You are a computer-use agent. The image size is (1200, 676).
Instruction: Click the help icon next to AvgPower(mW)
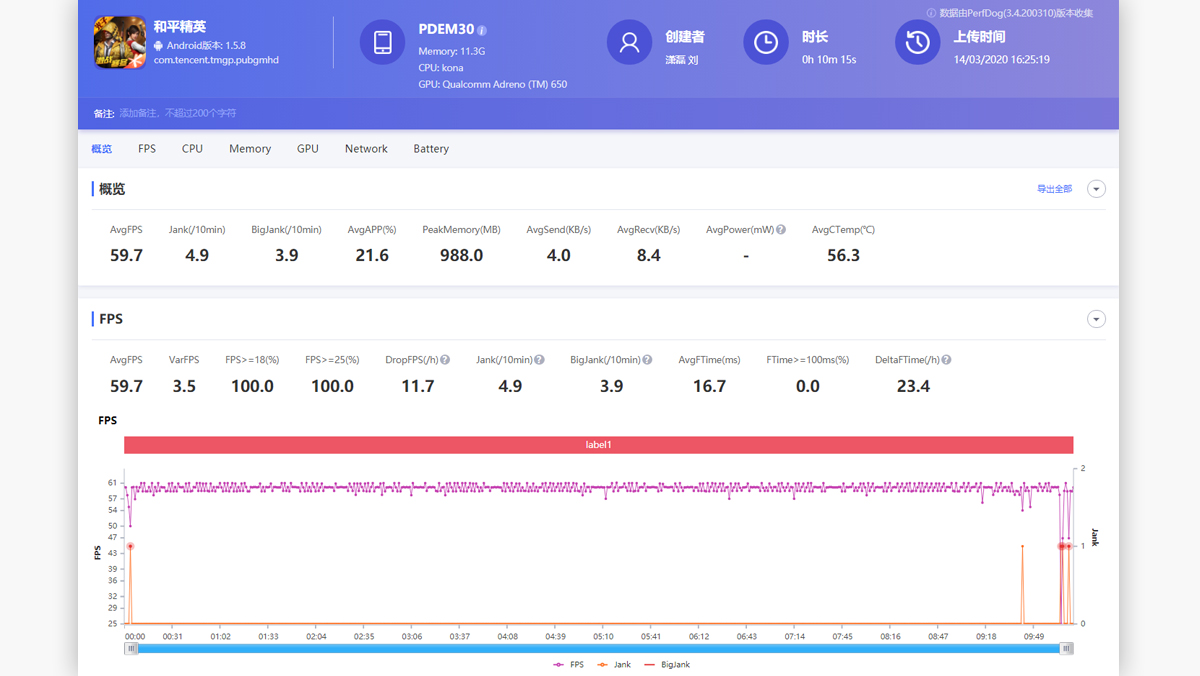[781, 229]
